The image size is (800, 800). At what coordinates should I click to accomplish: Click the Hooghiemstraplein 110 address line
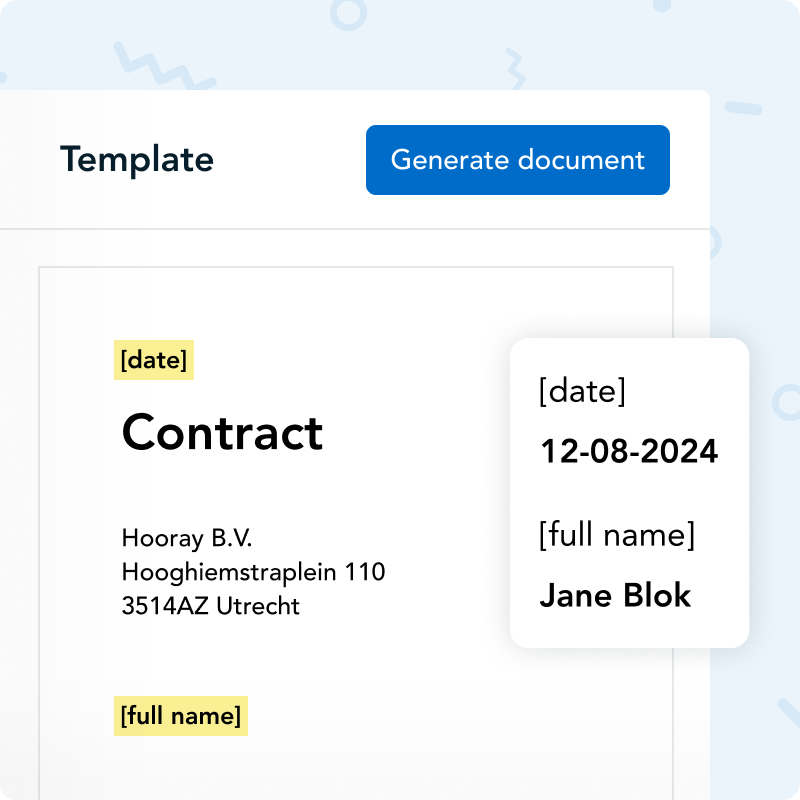(253, 572)
